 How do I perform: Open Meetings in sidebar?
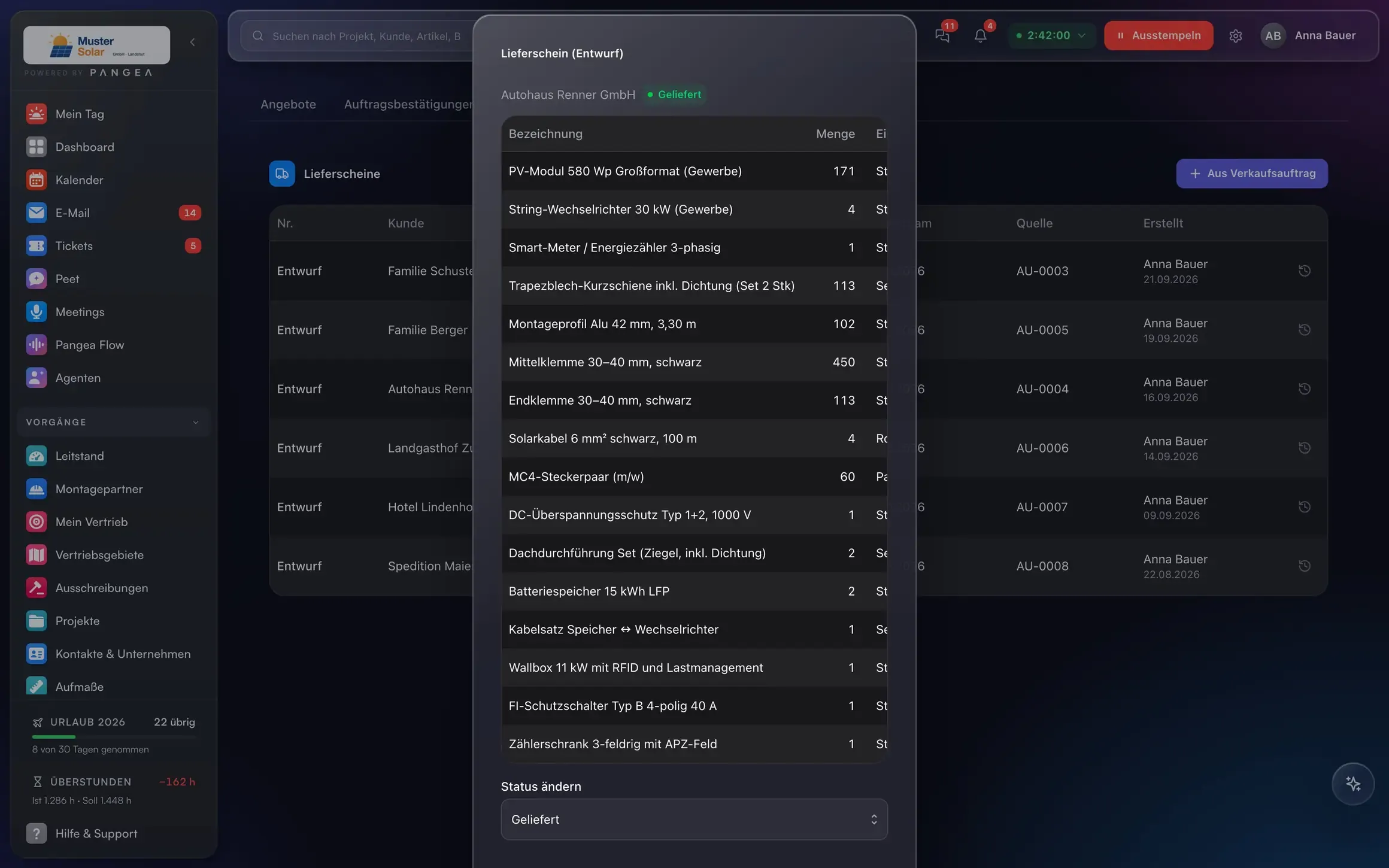pos(113,311)
